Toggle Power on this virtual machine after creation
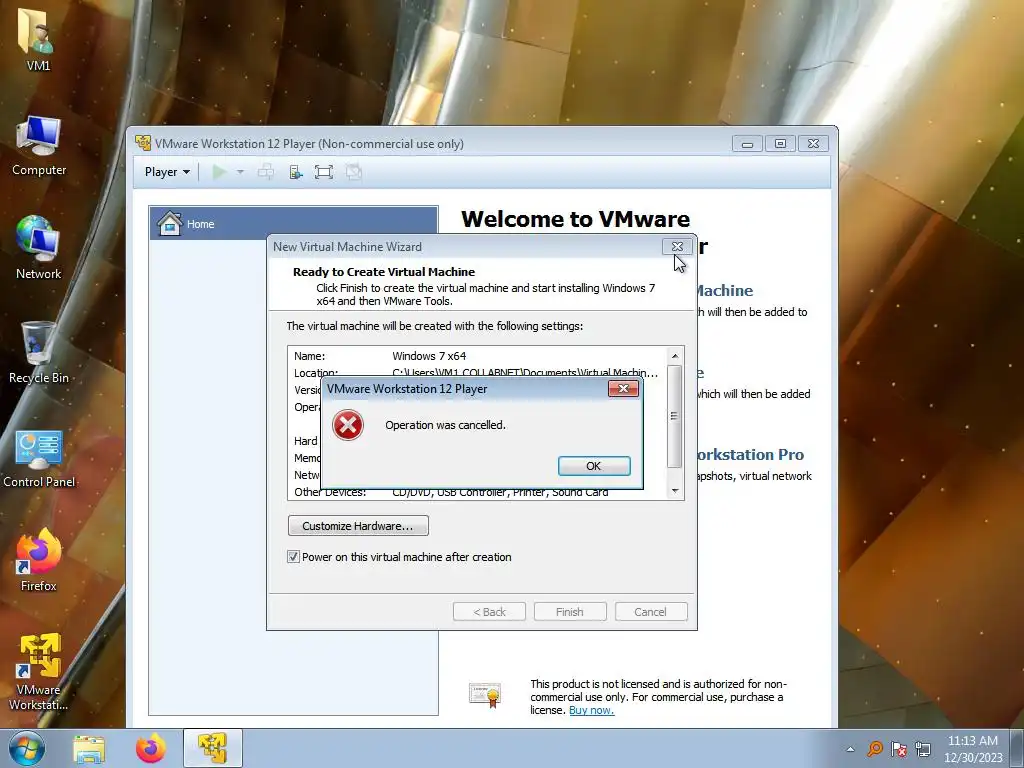Screen dimensions: 1024x768 pos(293,557)
